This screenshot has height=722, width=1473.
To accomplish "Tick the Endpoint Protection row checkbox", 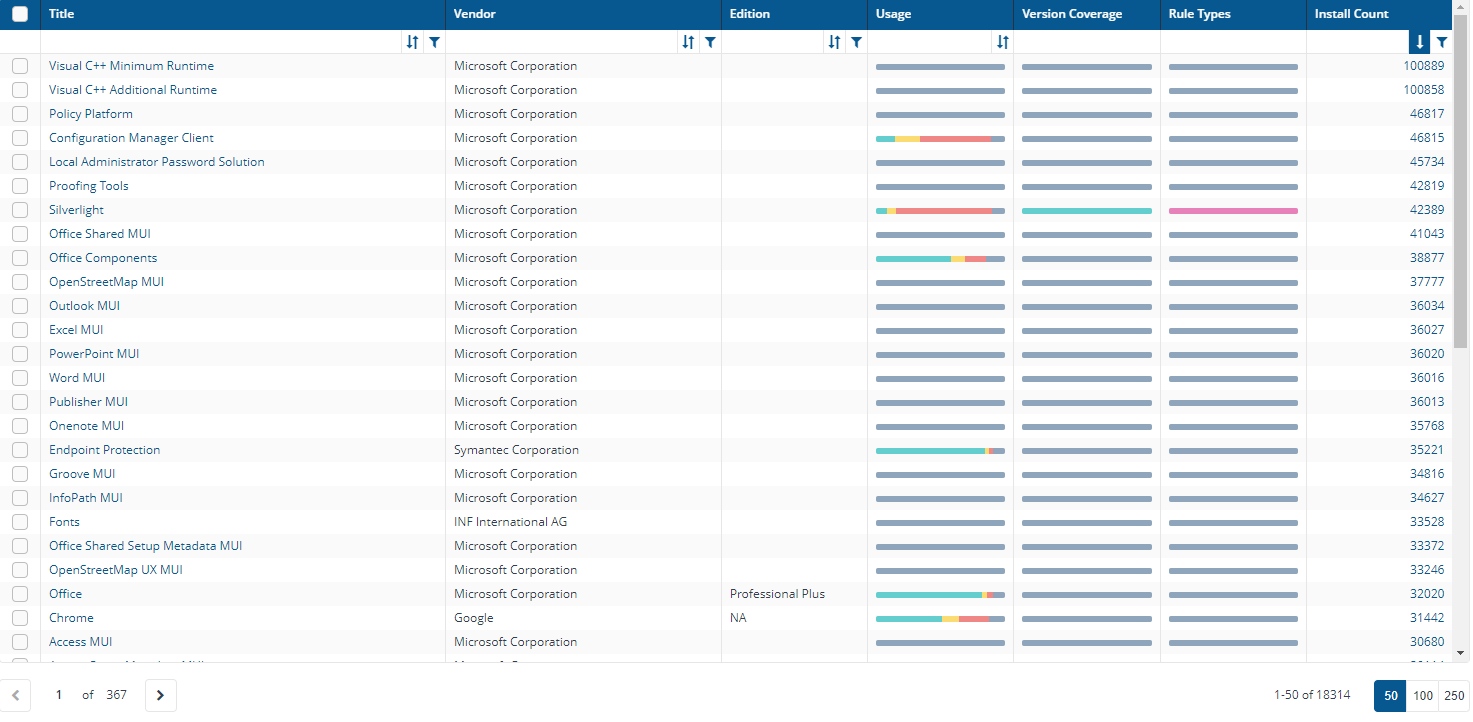I will [20, 450].
